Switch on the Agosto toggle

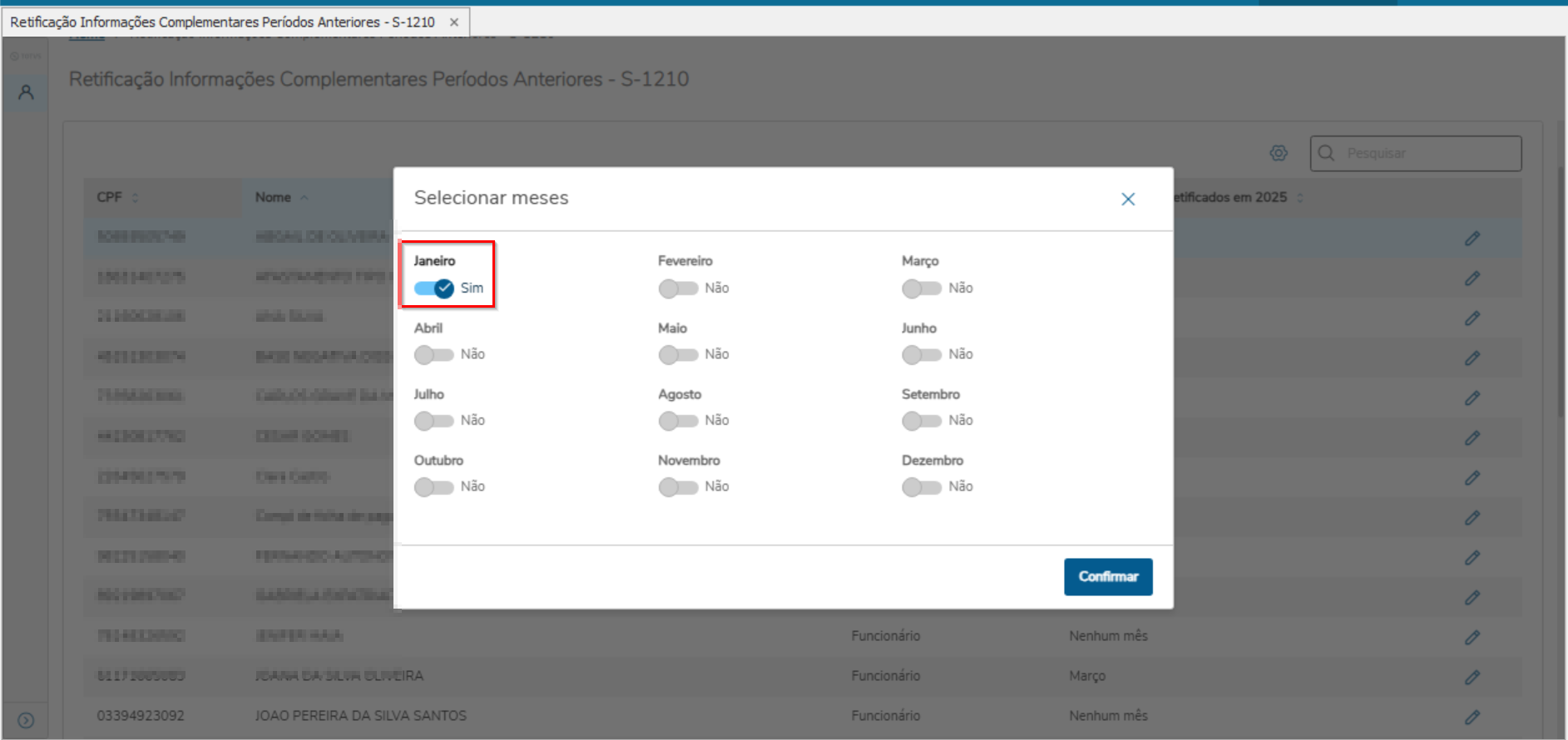678,421
